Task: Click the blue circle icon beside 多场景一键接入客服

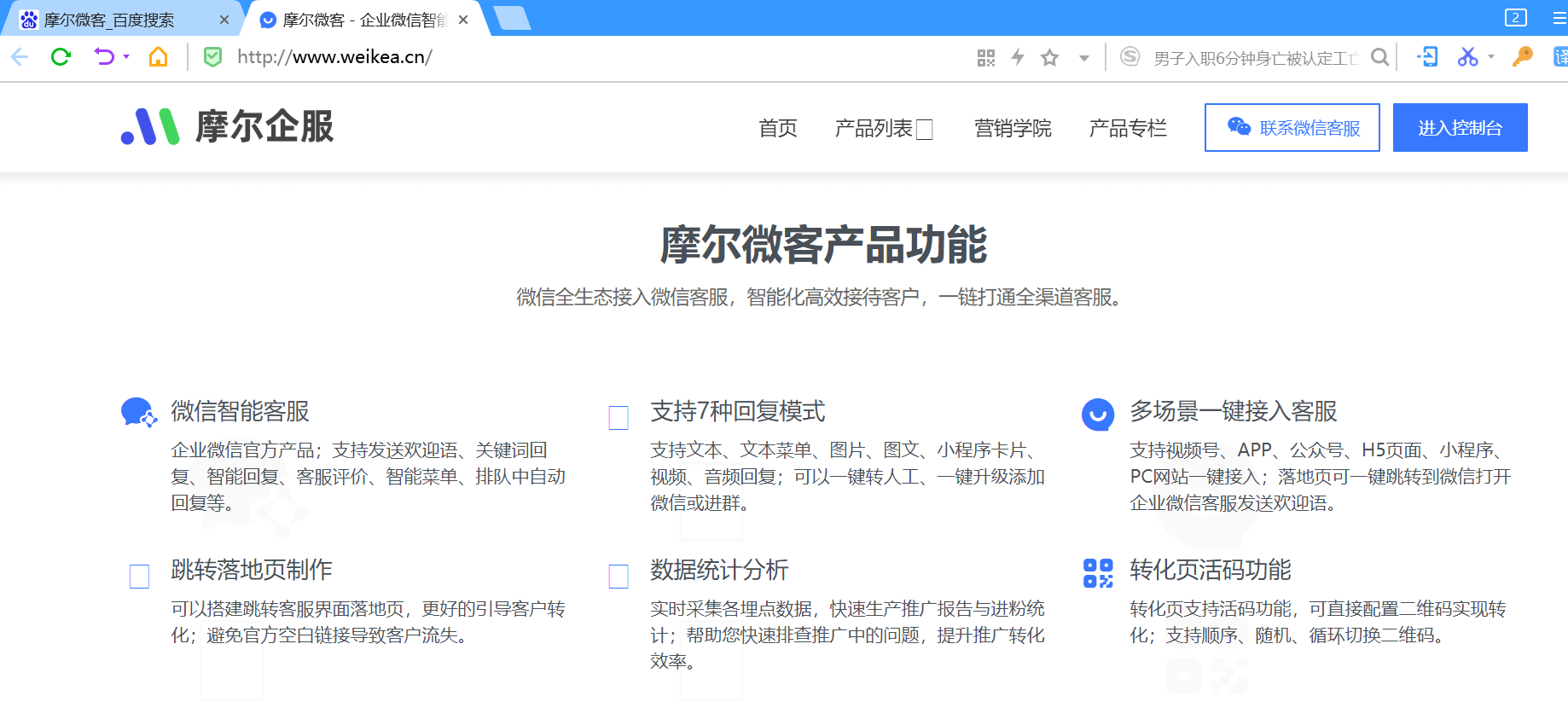Action: 1098,415
